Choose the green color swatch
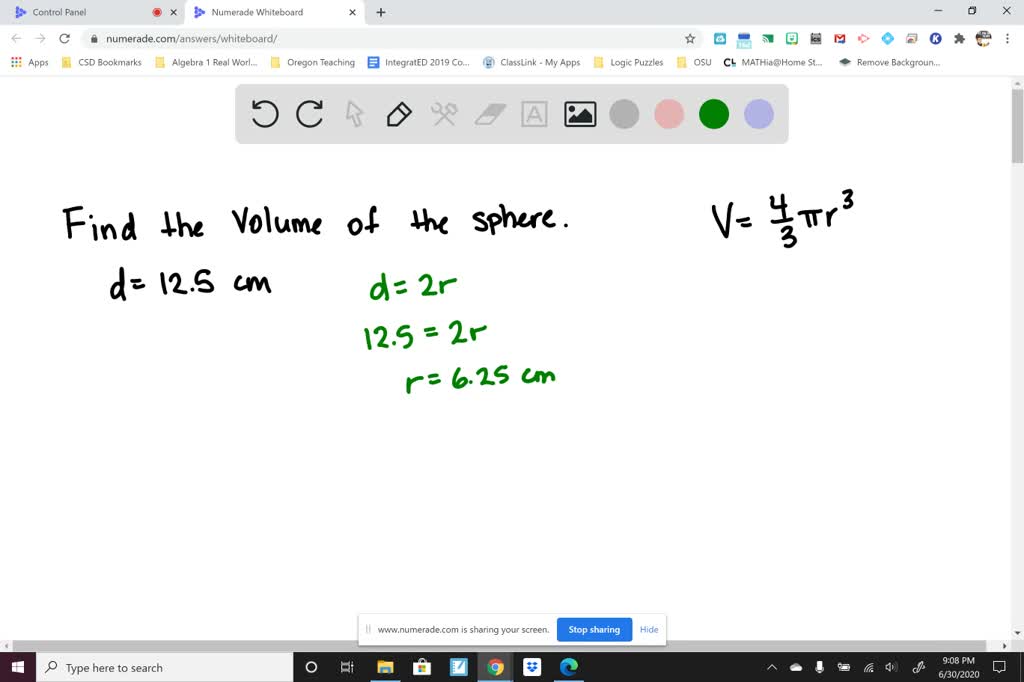The height and width of the screenshot is (682, 1024). click(713, 114)
